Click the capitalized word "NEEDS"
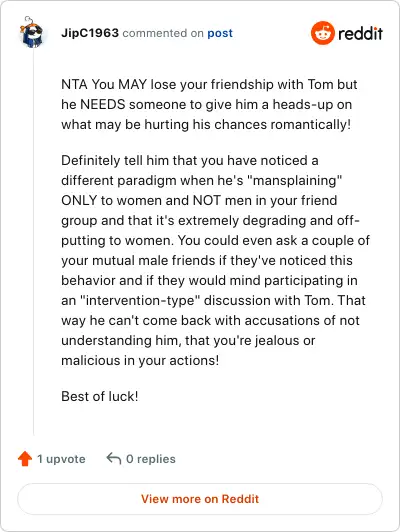Image resolution: width=400 pixels, height=532 pixels. tap(103, 104)
